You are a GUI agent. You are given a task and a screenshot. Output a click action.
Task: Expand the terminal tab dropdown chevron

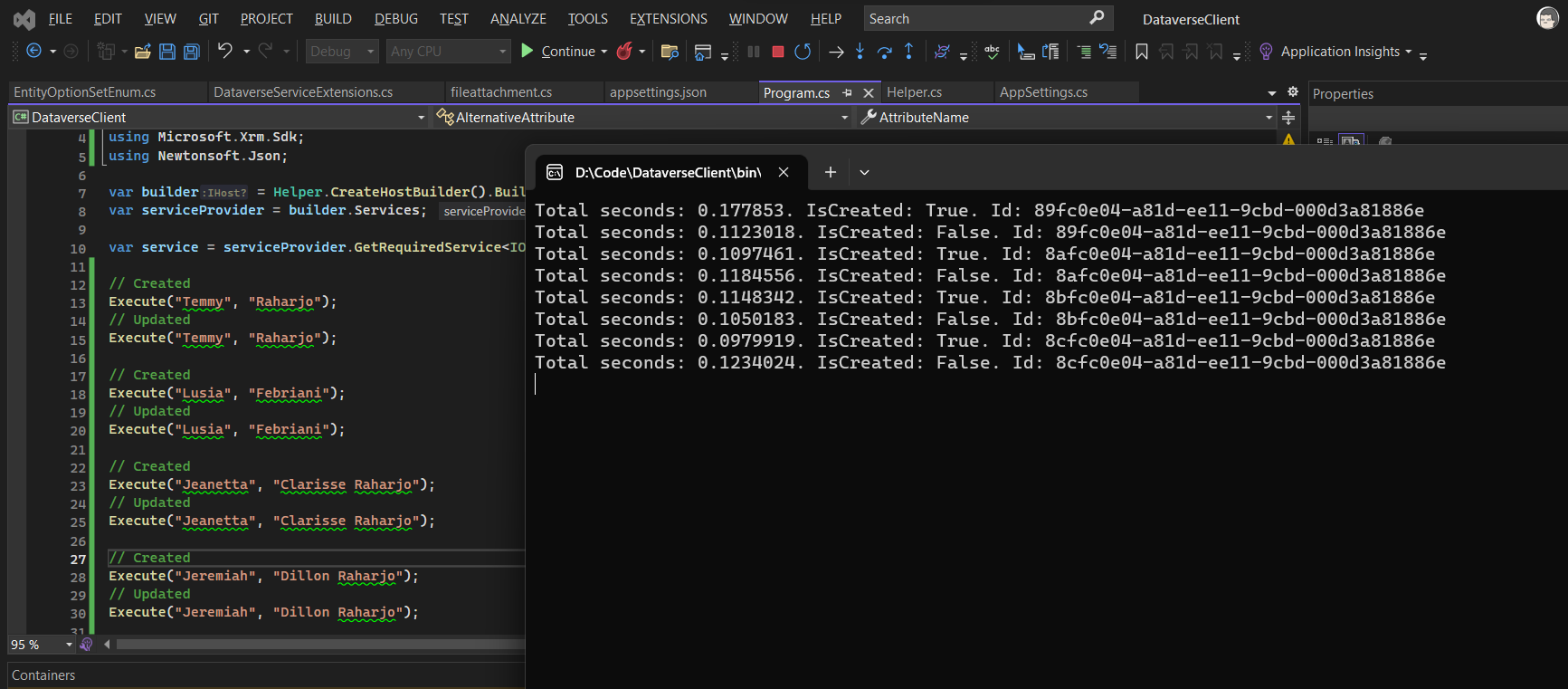pyautogui.click(x=864, y=172)
